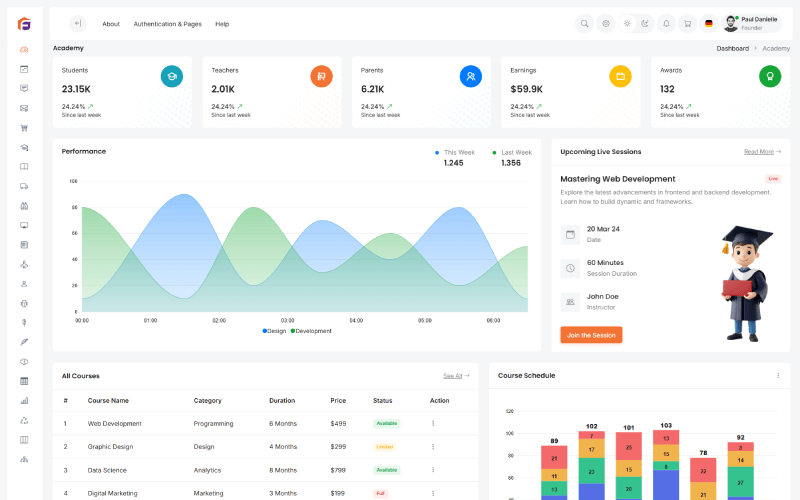Open the search icon in header
The image size is (800, 500).
pyautogui.click(x=585, y=23)
